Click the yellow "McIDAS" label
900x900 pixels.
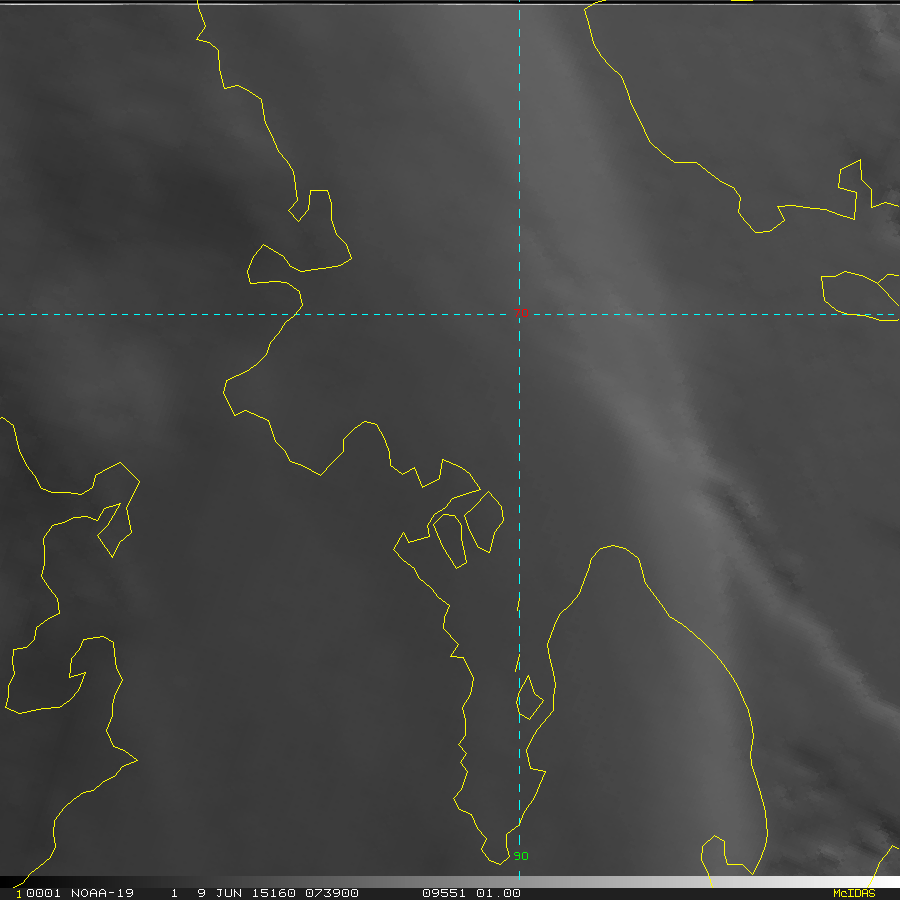854,893
